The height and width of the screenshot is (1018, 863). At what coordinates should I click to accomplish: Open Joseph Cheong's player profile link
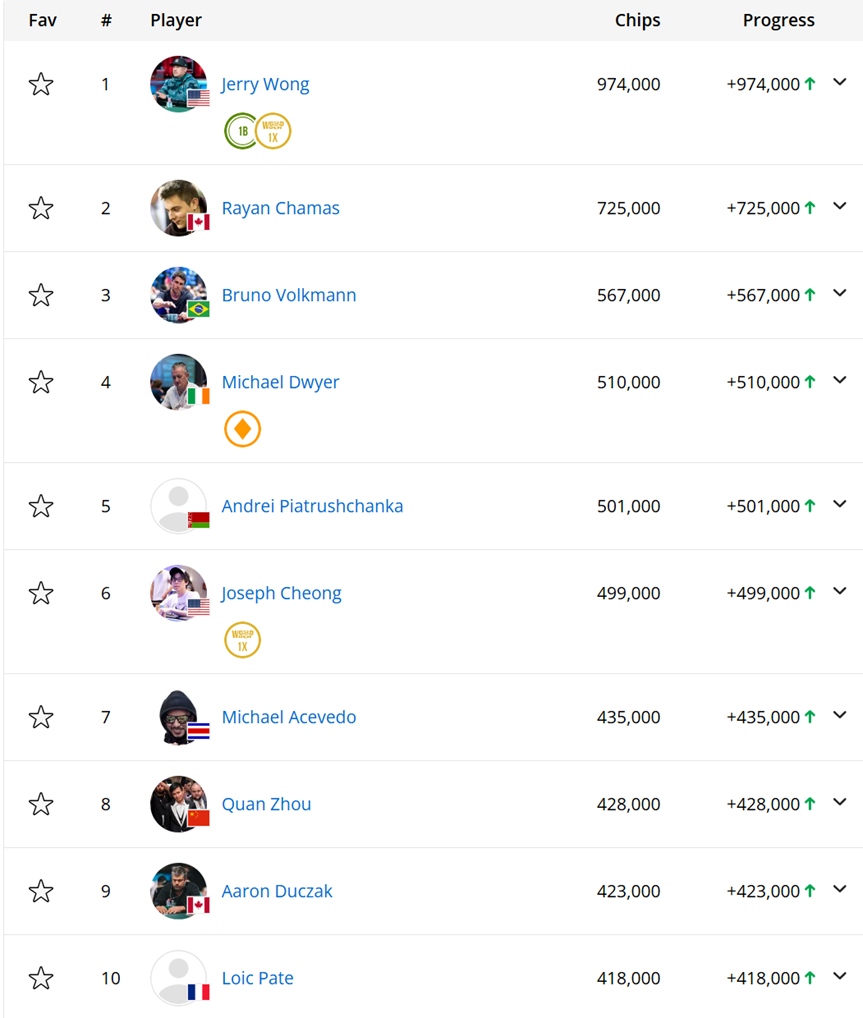pyautogui.click(x=281, y=593)
